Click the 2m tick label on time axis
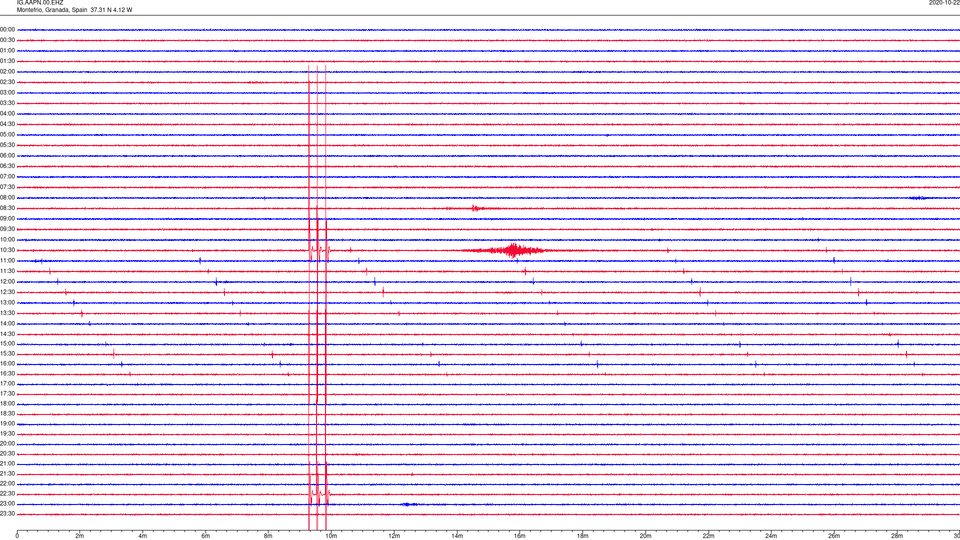Screen dimensions: 960x540 click(80, 536)
